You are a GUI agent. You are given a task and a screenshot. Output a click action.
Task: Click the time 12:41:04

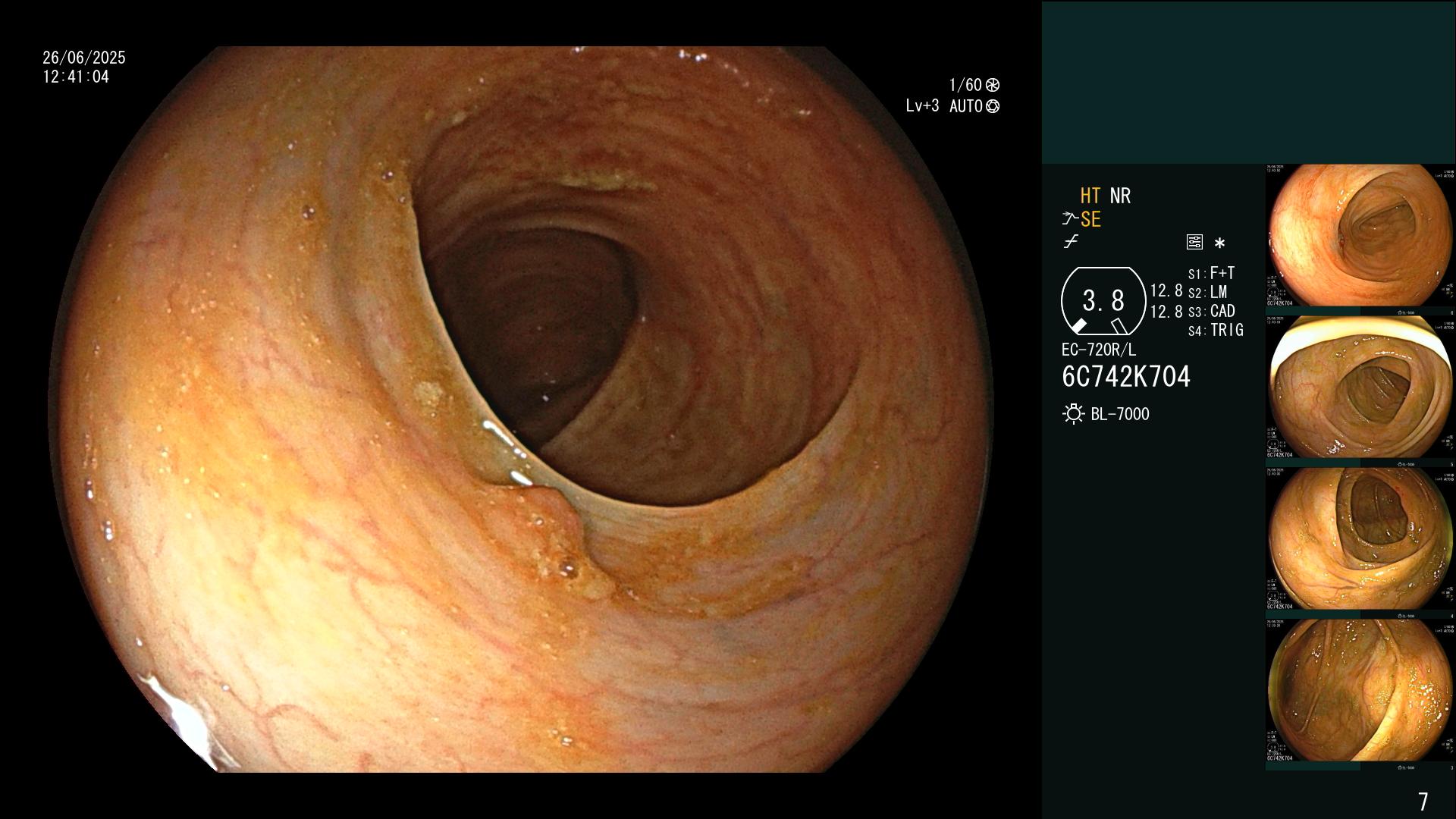(x=76, y=77)
